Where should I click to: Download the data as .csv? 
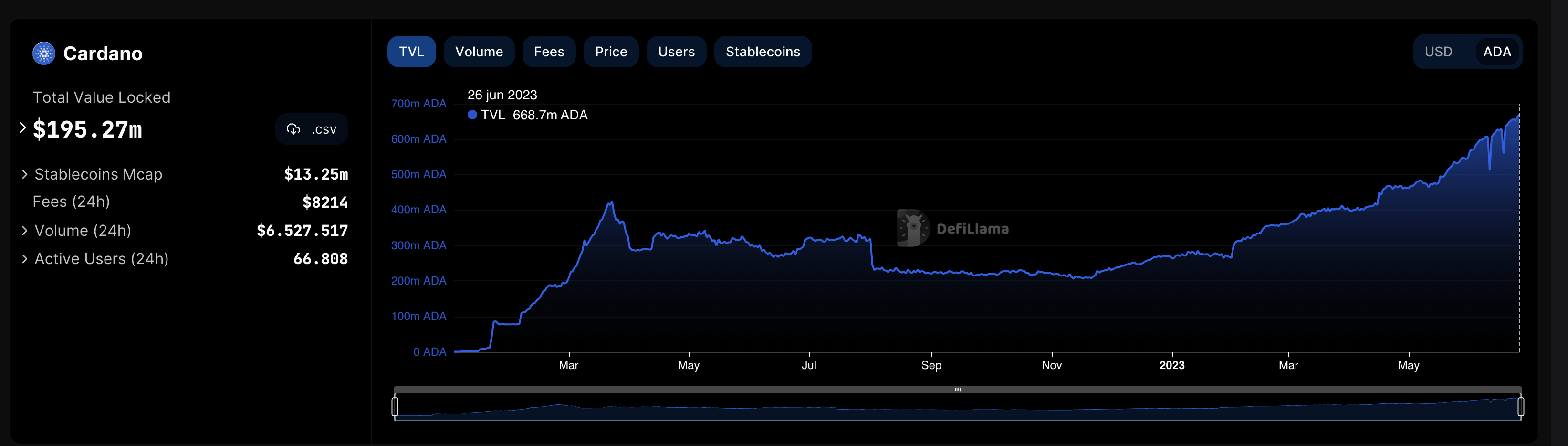tap(312, 129)
